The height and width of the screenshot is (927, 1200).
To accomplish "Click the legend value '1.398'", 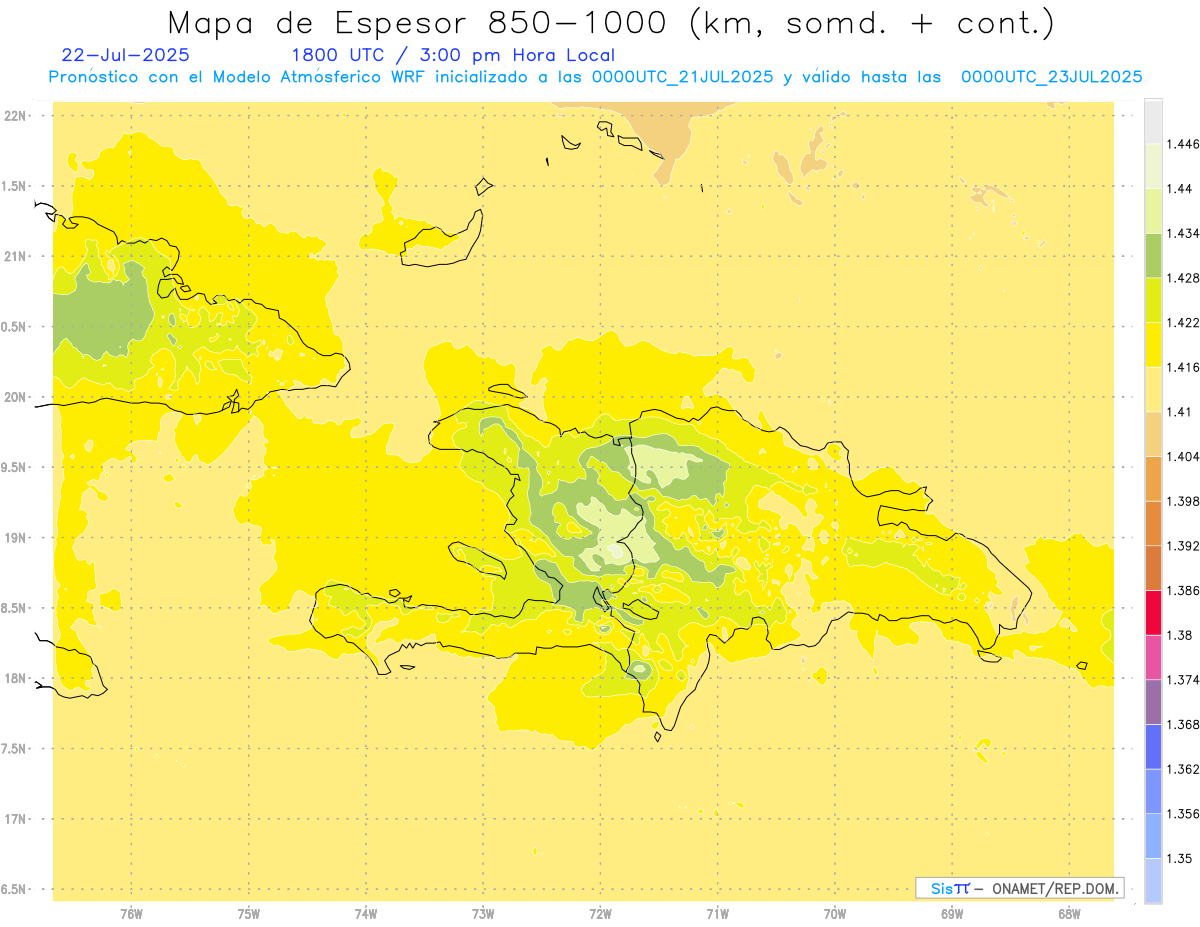I will click(1182, 501).
